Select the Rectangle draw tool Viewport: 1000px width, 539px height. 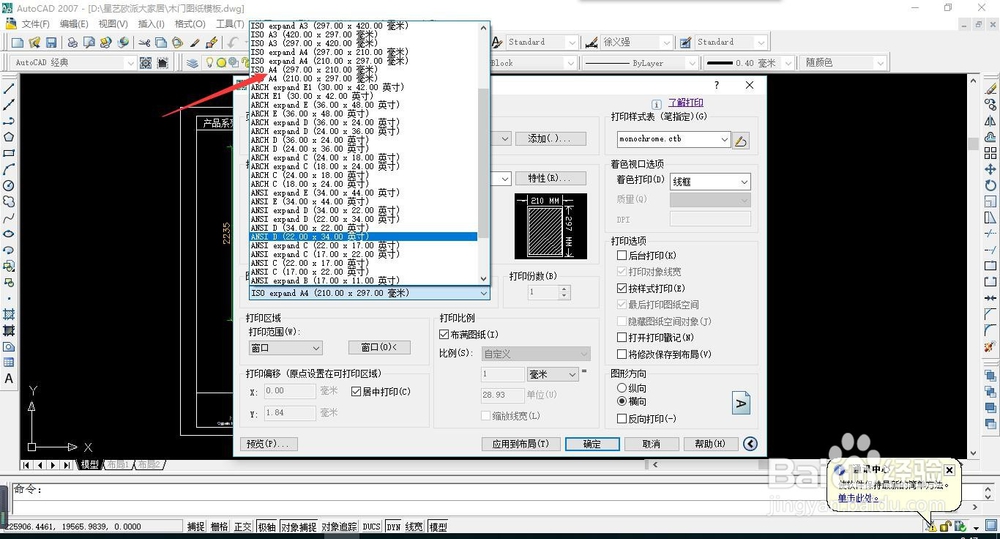tap(9, 153)
